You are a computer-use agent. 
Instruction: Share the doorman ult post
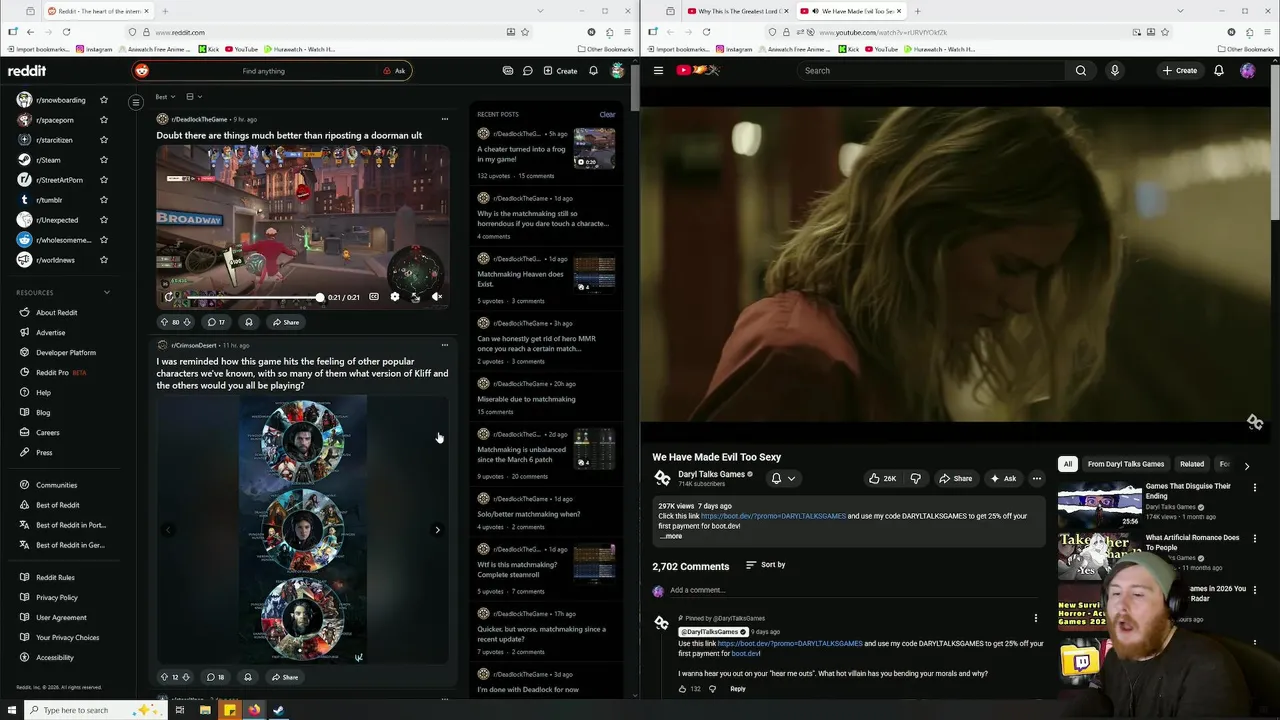pyautogui.click(x=284, y=322)
